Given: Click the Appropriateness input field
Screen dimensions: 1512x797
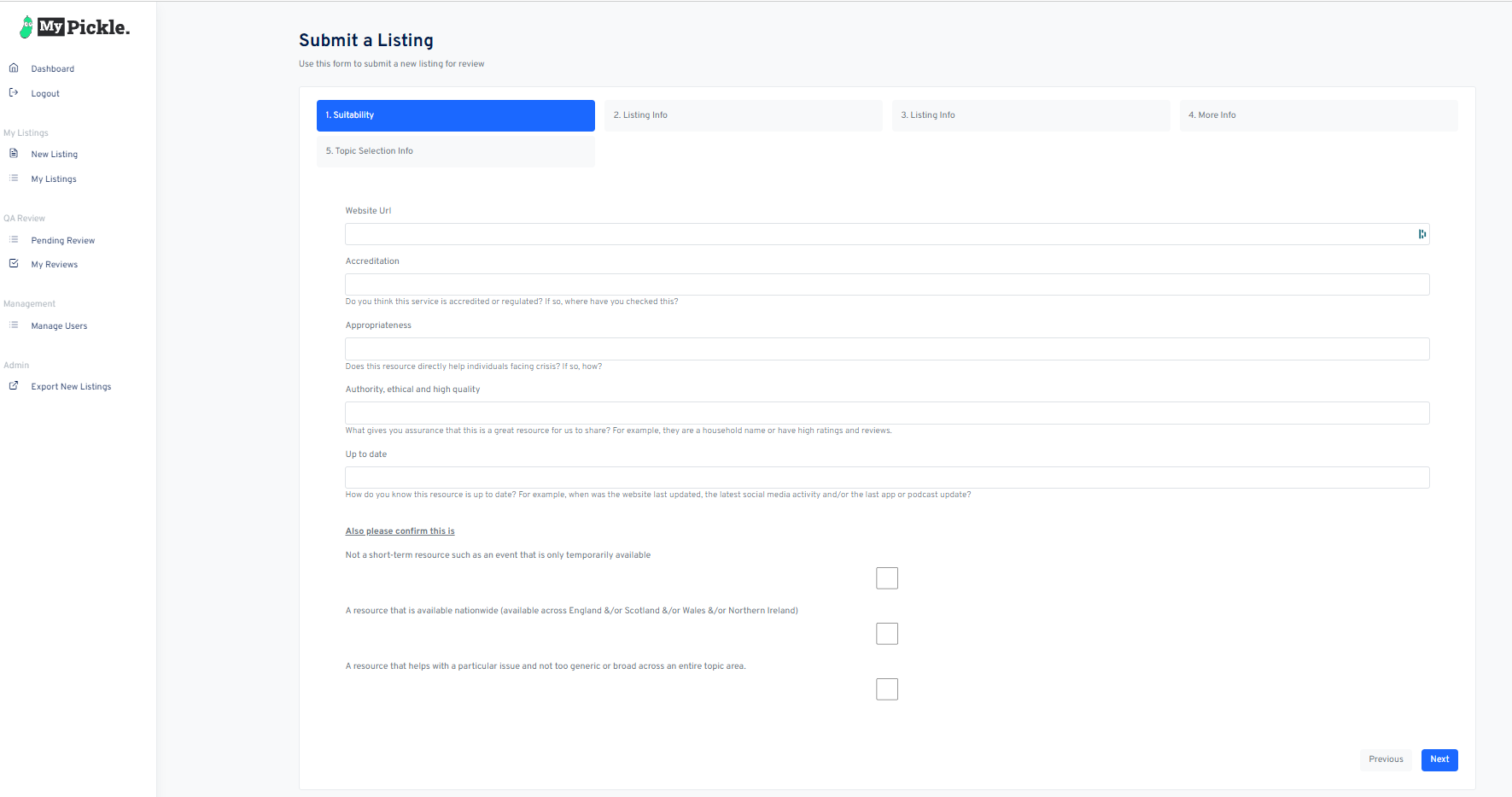Looking at the screenshot, I should pos(887,349).
